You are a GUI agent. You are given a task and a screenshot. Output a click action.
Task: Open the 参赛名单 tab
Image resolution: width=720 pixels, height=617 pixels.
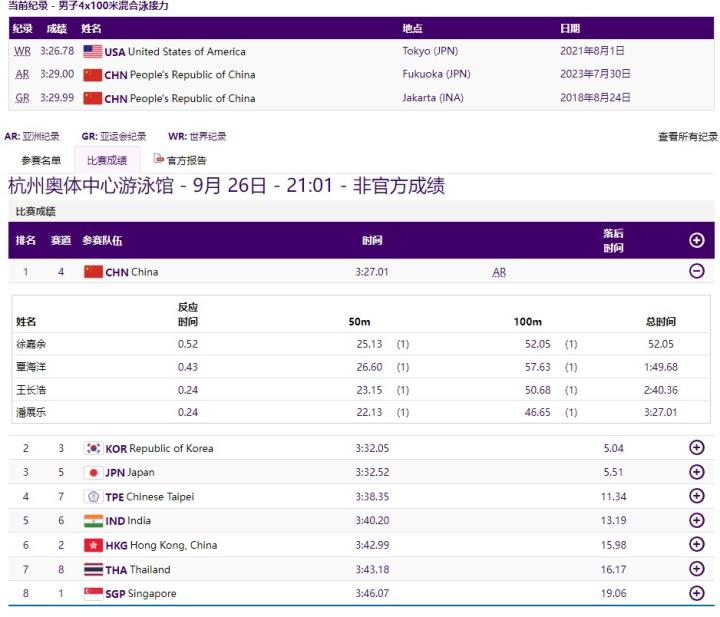41,160
